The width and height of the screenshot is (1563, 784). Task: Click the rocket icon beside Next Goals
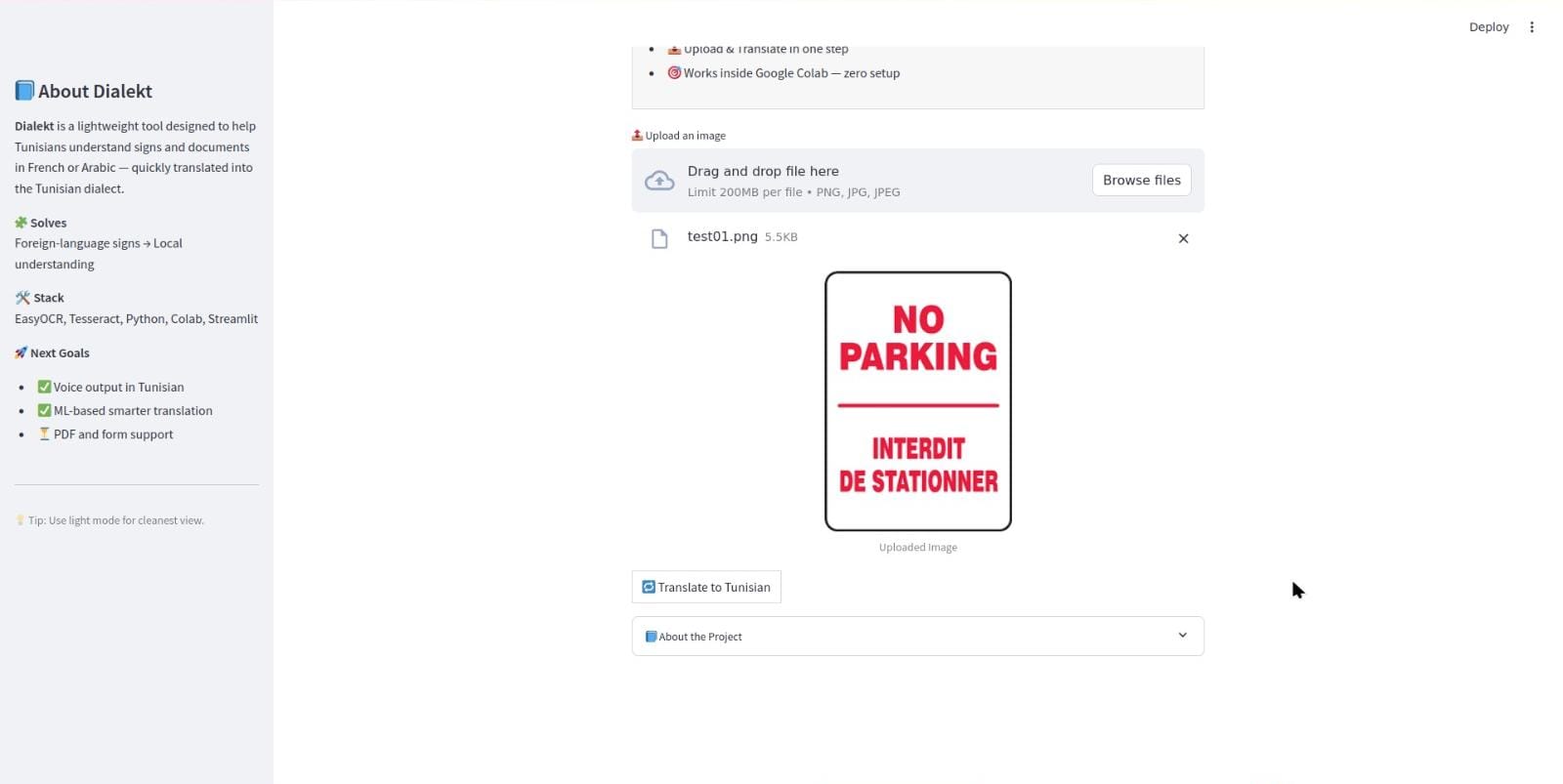[x=21, y=352]
